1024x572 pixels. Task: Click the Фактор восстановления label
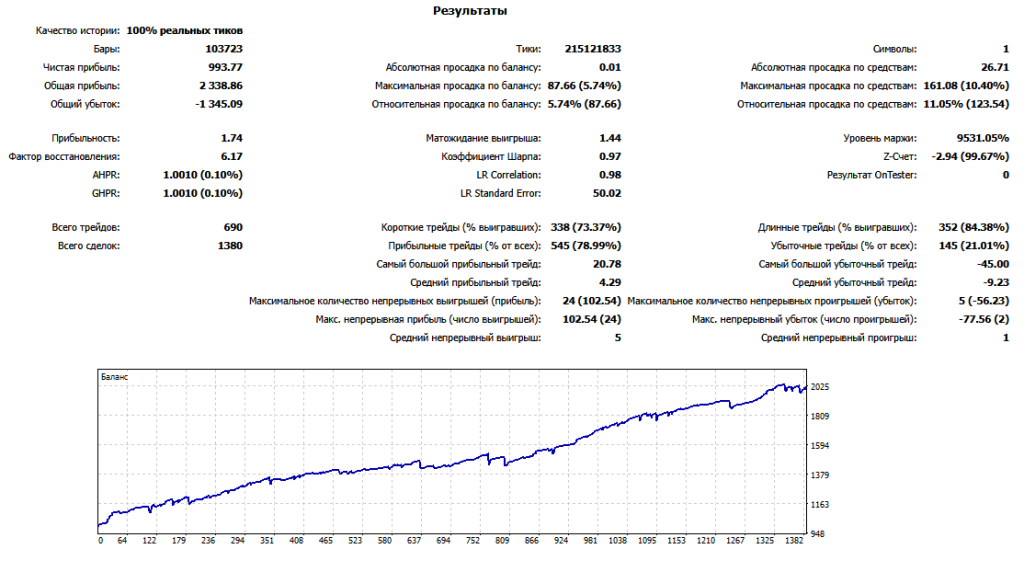(64, 157)
